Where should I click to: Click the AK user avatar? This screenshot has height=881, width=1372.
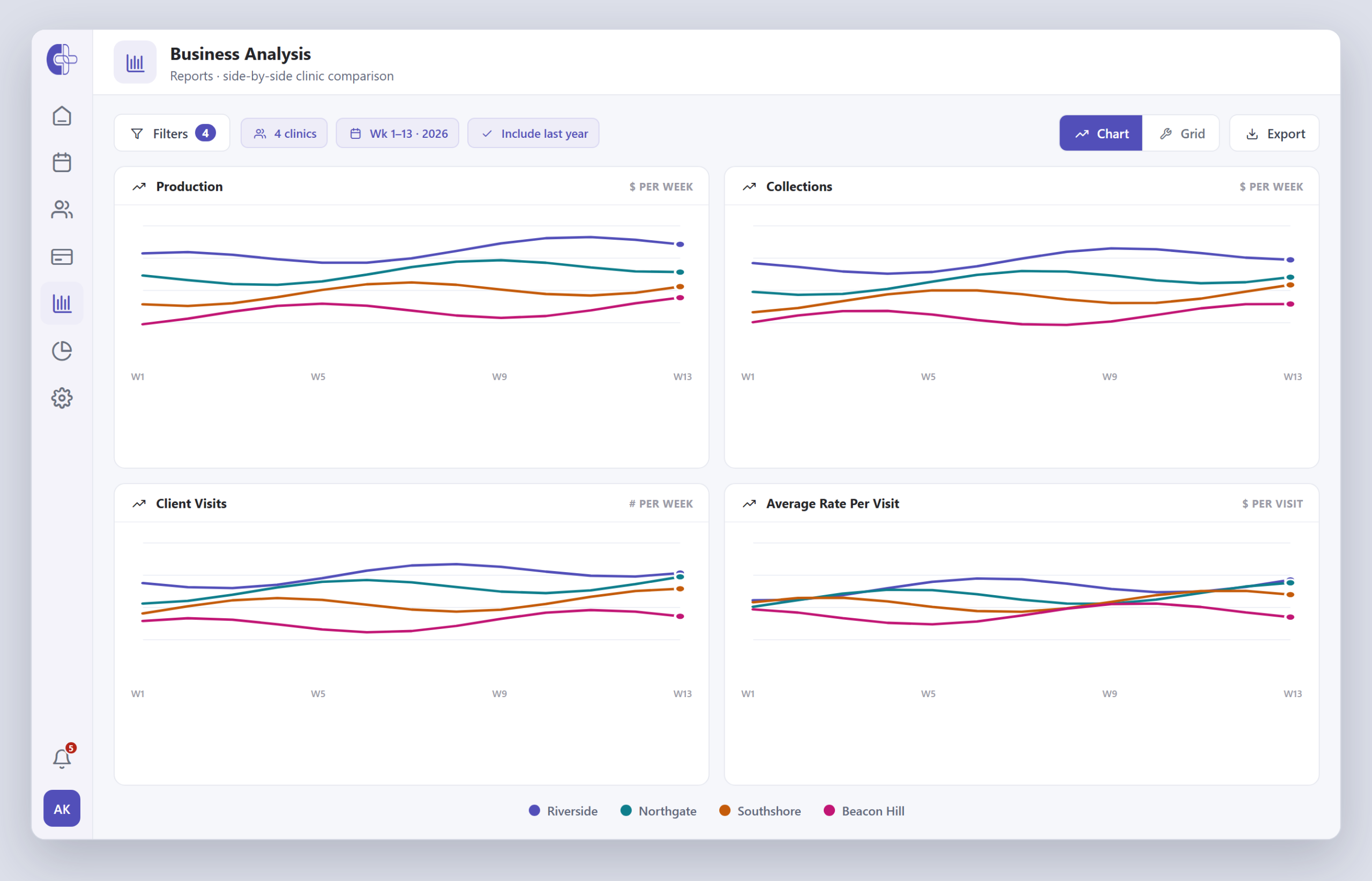coord(62,809)
